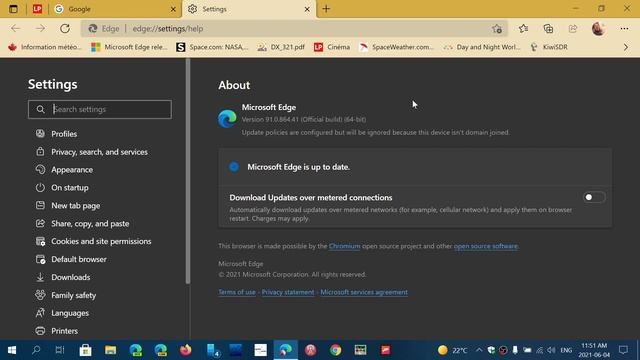Image resolution: width=640 pixels, height=360 pixels.
Task: Open Microsoft Edge release bookmark
Action: click(129, 47)
